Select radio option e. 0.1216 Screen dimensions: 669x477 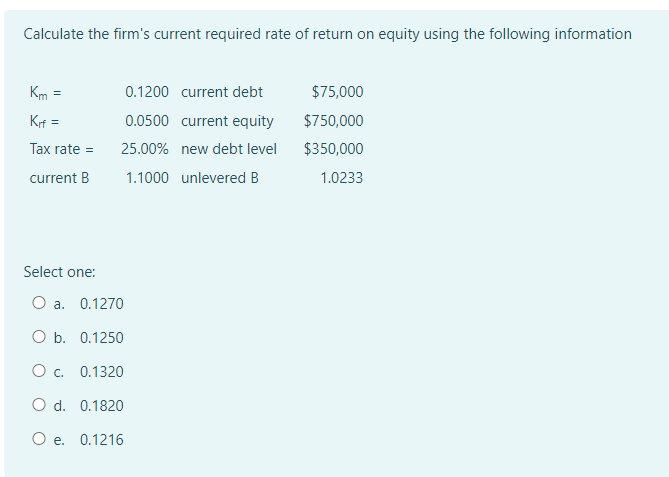pyautogui.click(x=39, y=438)
